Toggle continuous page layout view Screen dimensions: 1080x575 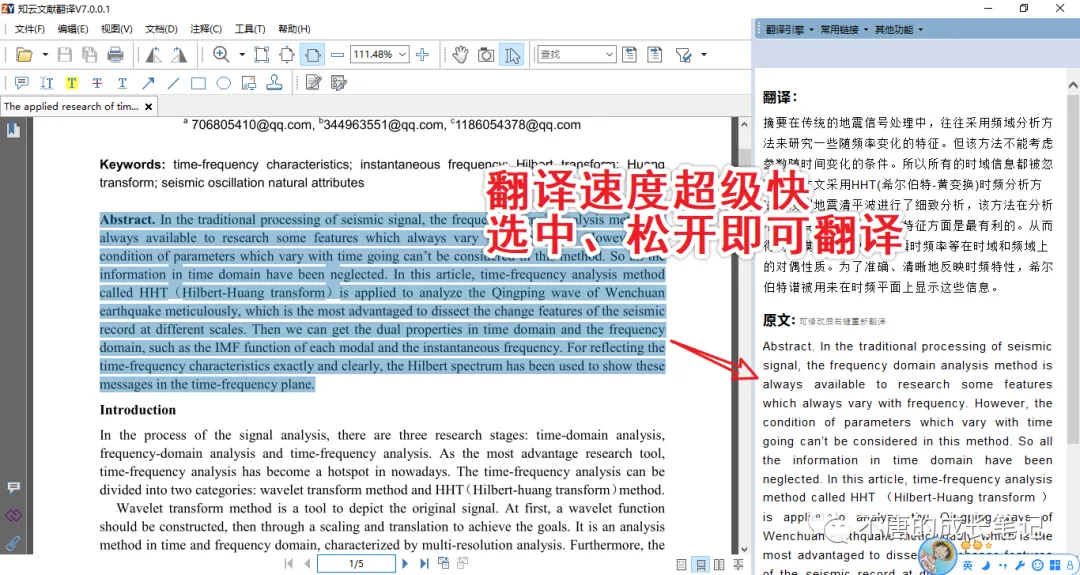[700, 565]
